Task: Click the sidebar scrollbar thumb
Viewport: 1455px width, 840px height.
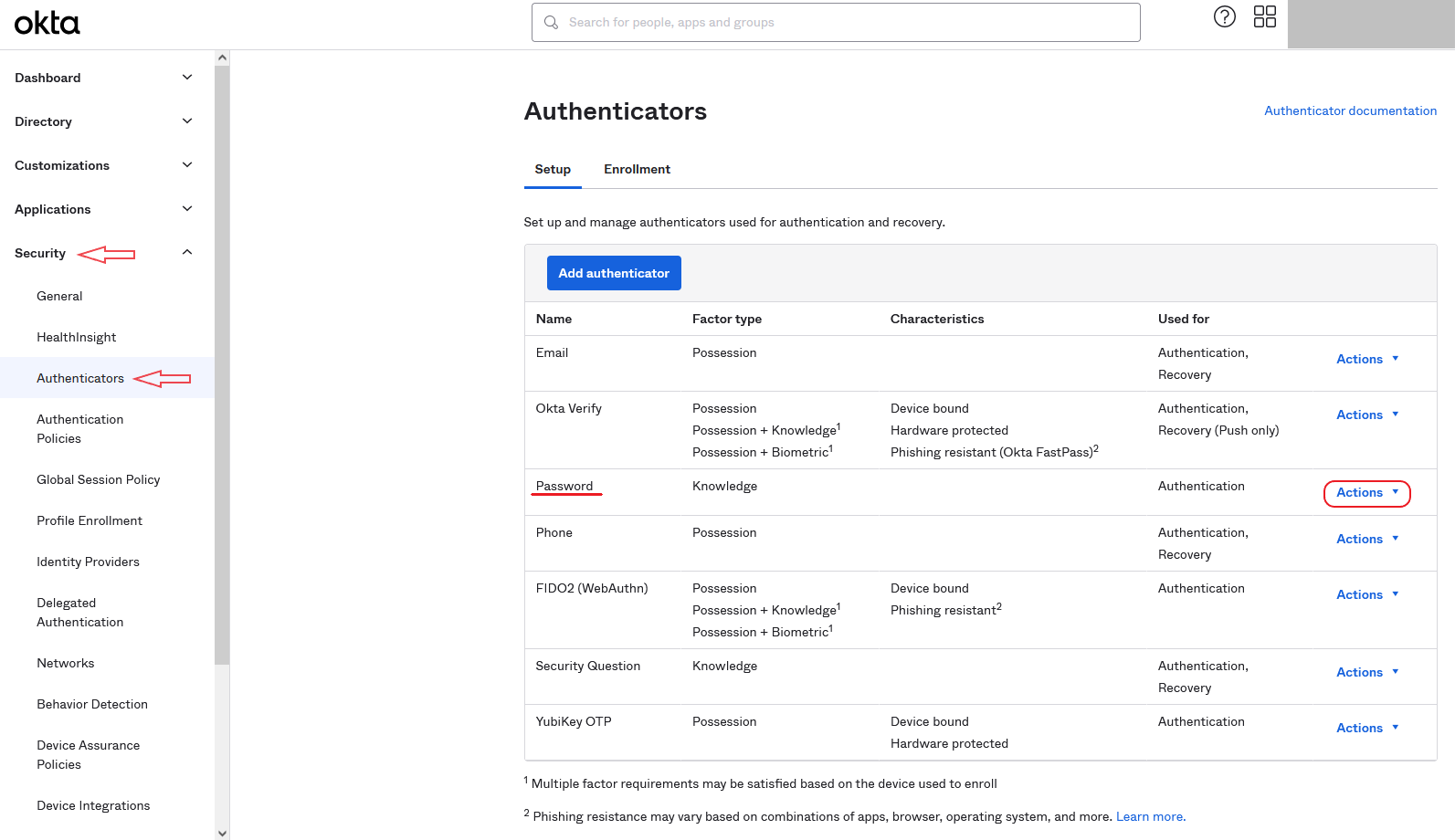Action: pos(222,365)
